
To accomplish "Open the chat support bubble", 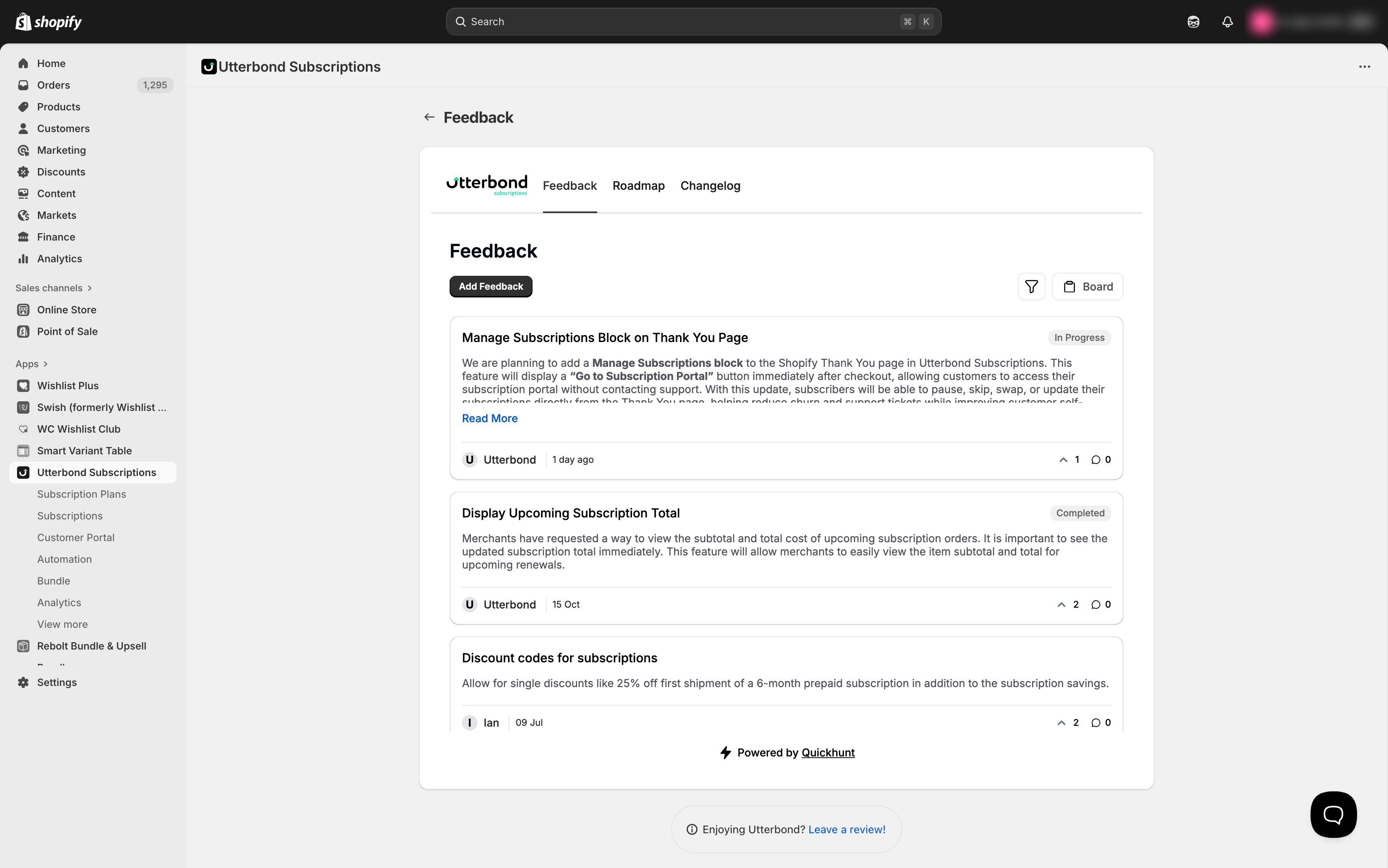I will 1333,814.
